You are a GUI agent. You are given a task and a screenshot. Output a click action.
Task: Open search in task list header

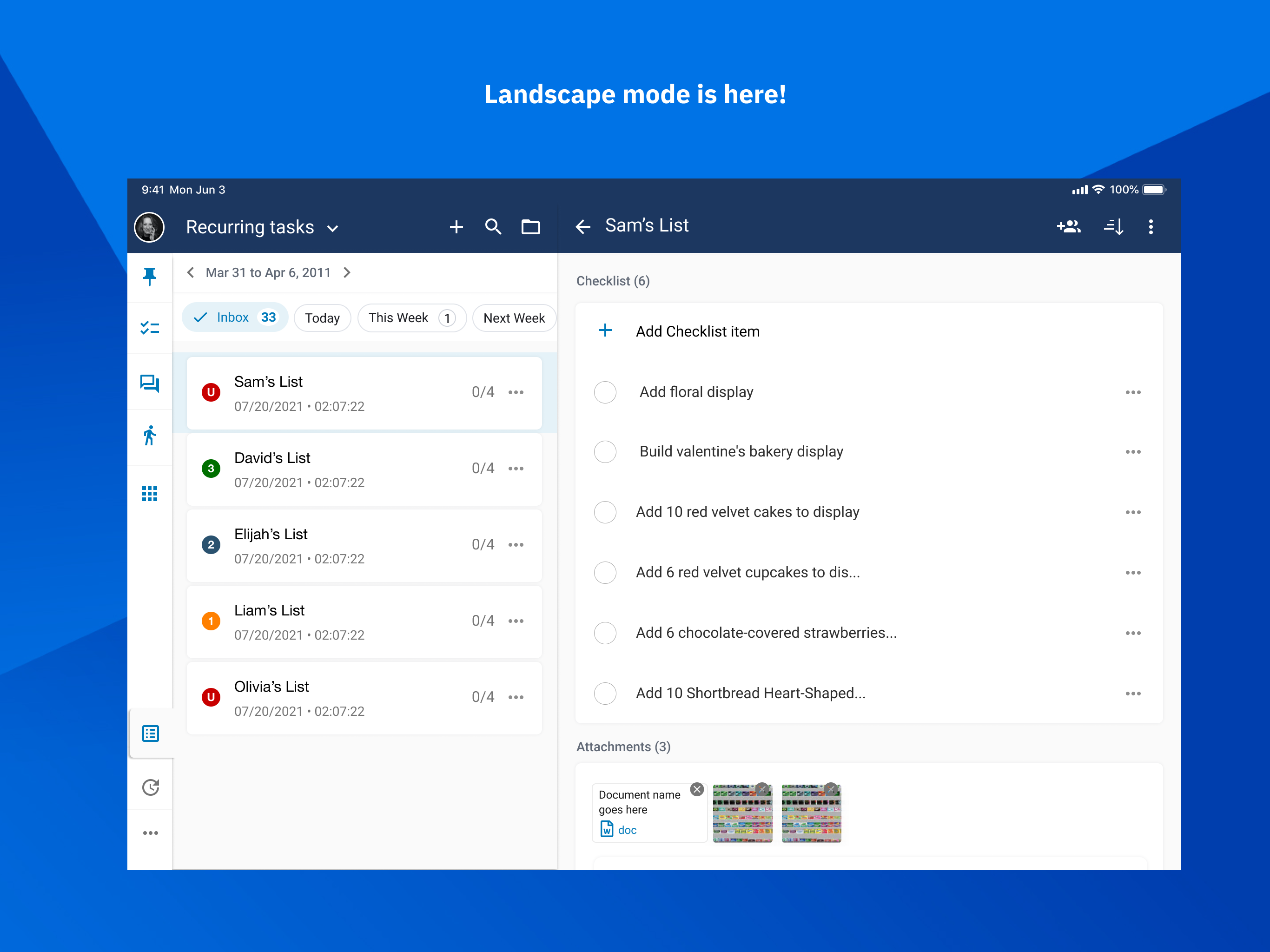coord(493,227)
